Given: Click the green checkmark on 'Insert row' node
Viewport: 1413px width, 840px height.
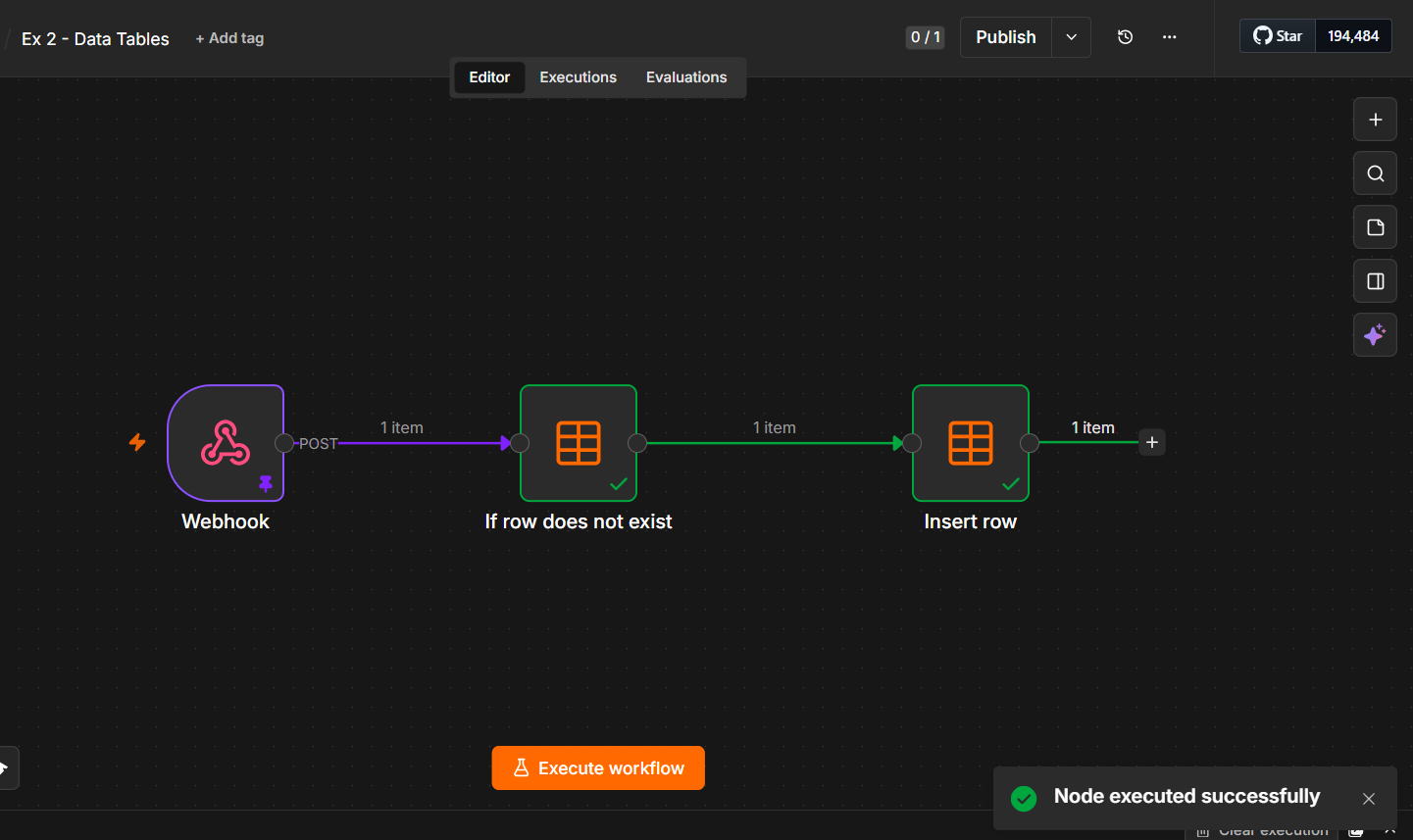Looking at the screenshot, I should (1011, 483).
